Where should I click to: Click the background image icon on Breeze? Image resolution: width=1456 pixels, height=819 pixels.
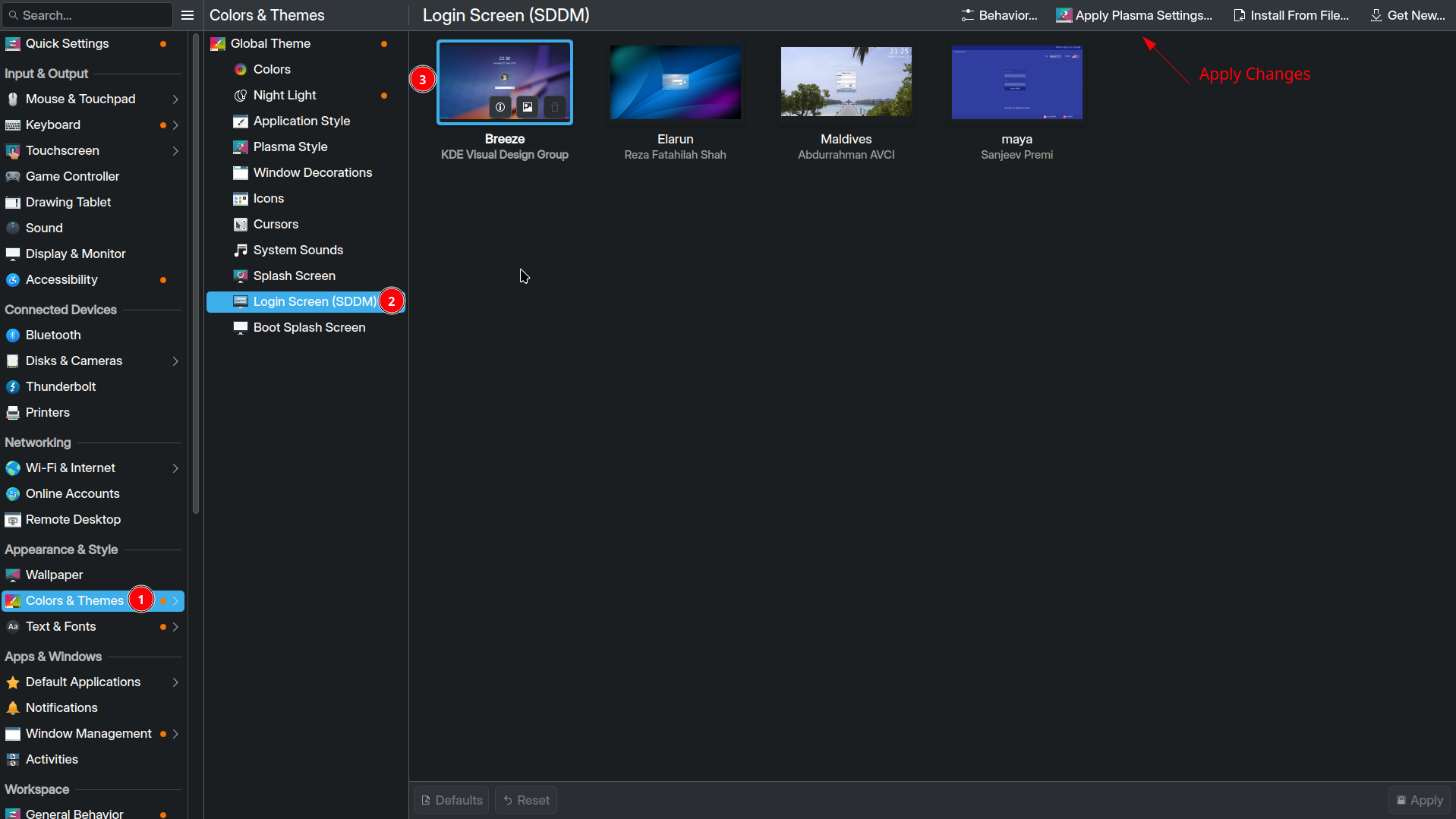click(x=528, y=107)
